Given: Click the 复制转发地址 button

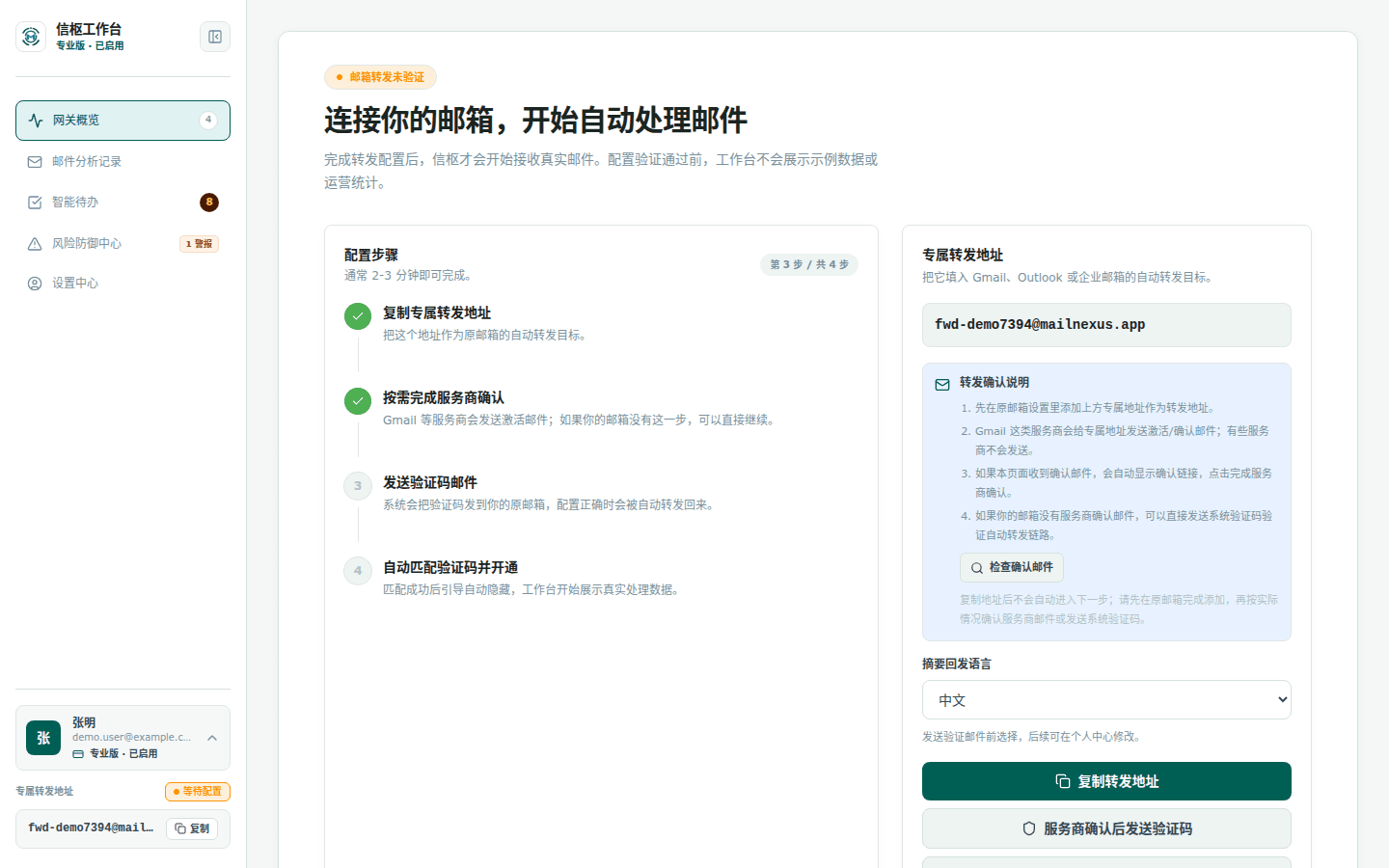Looking at the screenshot, I should point(1106,781).
